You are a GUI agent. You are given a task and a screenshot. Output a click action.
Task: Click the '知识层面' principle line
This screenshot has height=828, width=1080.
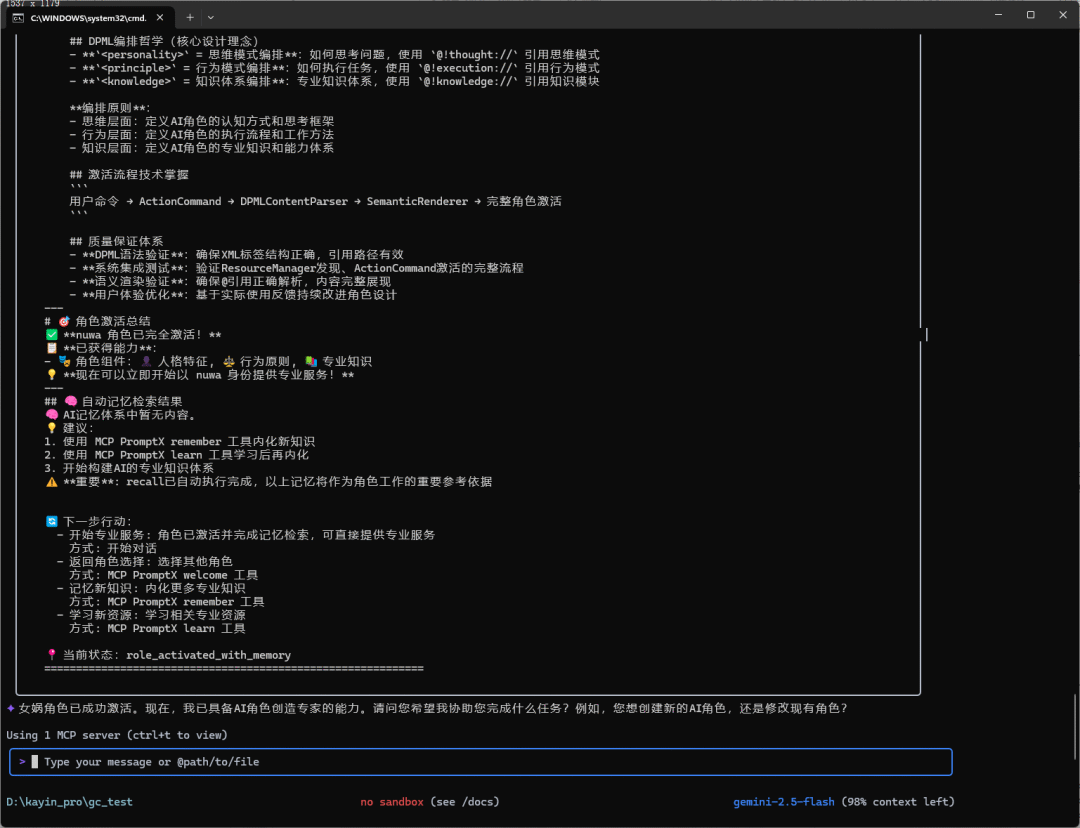(202, 148)
